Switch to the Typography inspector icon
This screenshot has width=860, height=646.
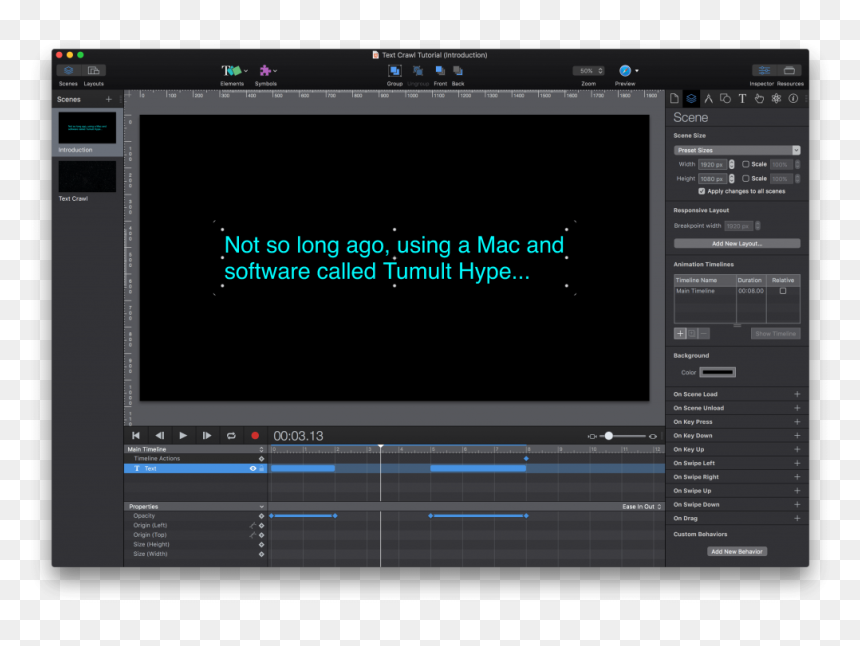point(742,99)
